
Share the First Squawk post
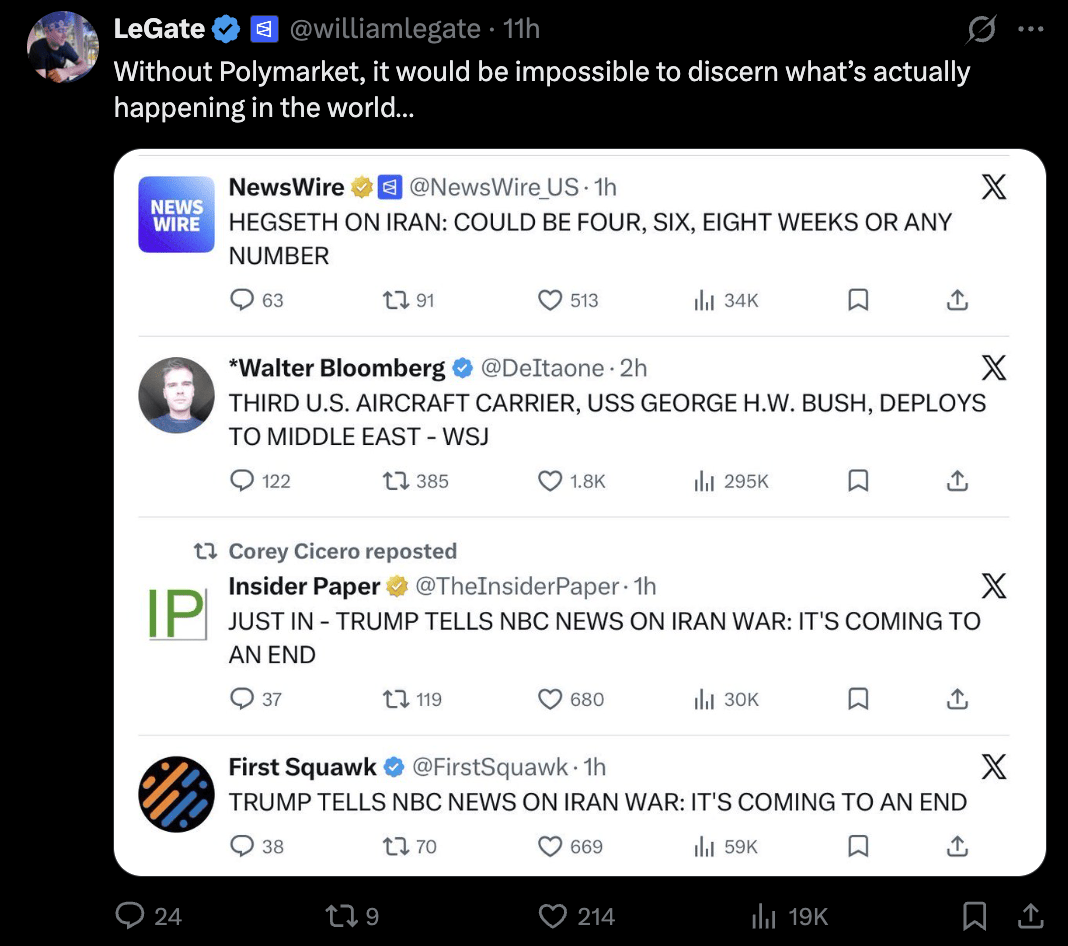[x=957, y=846]
